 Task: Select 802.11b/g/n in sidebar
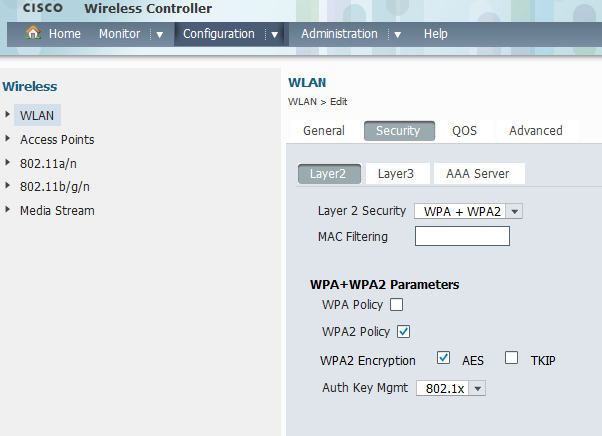(x=55, y=187)
